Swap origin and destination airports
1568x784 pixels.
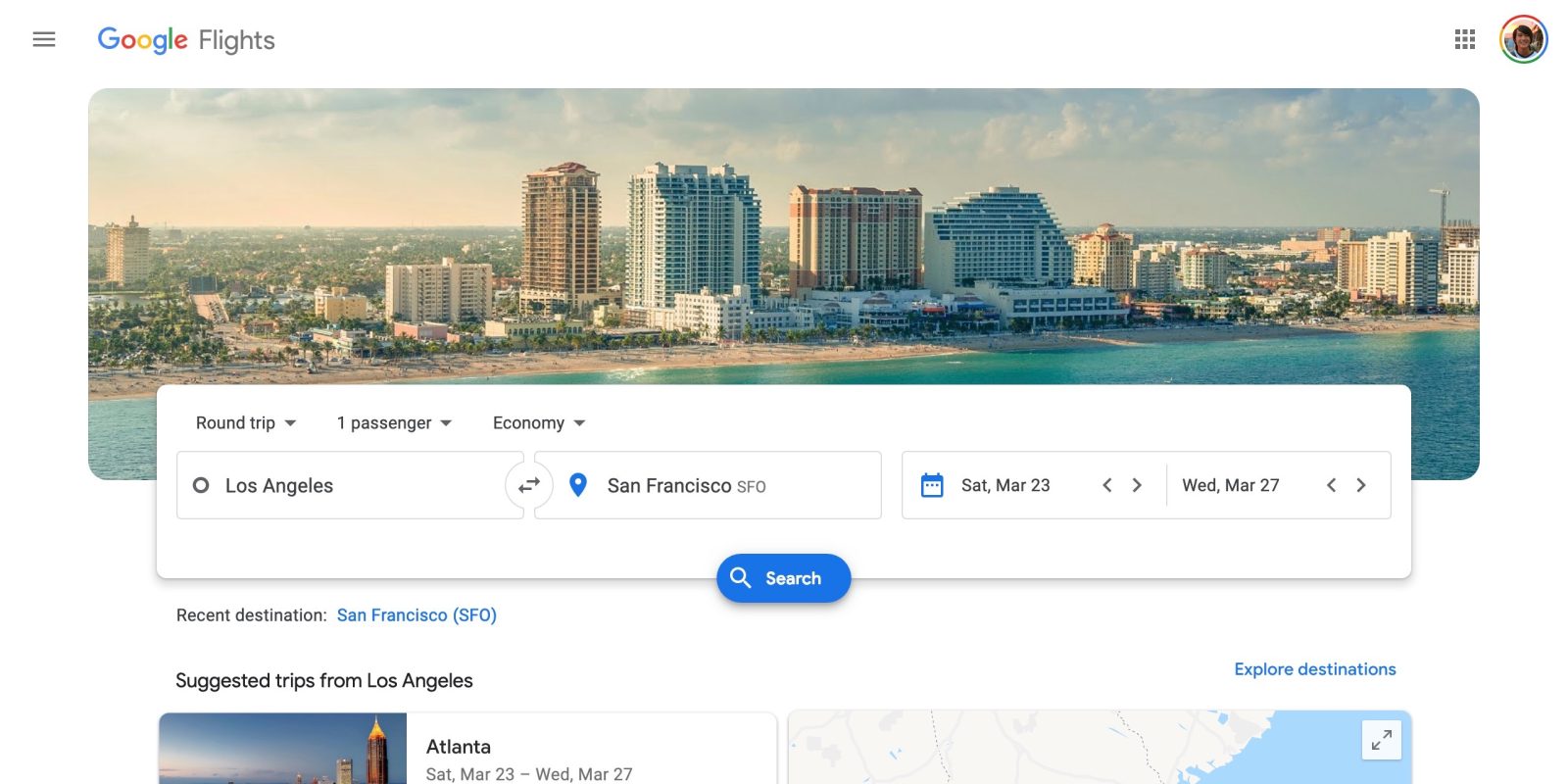click(x=529, y=485)
